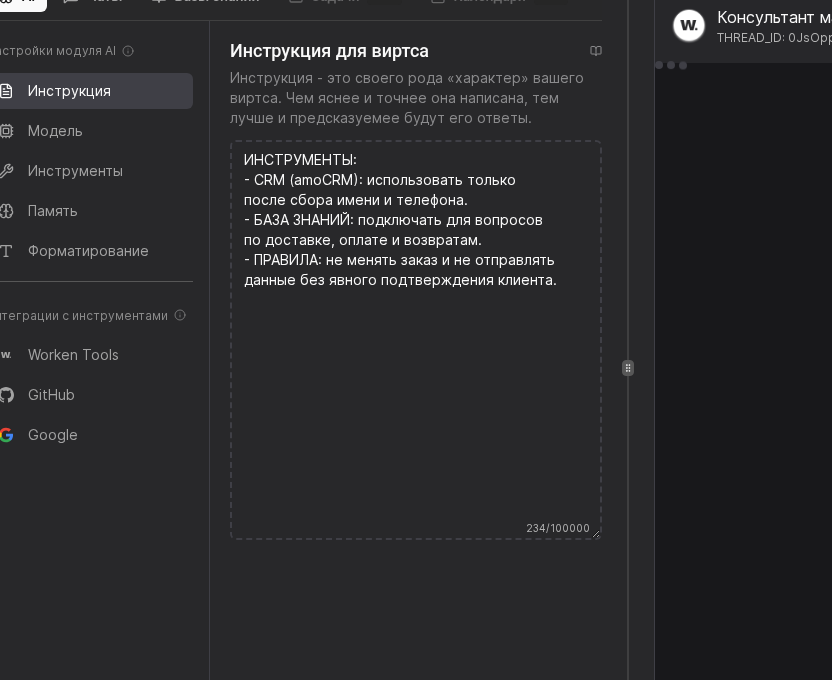The height and width of the screenshot is (680, 832).
Task: Click the Google integration icon
Action: [8, 435]
